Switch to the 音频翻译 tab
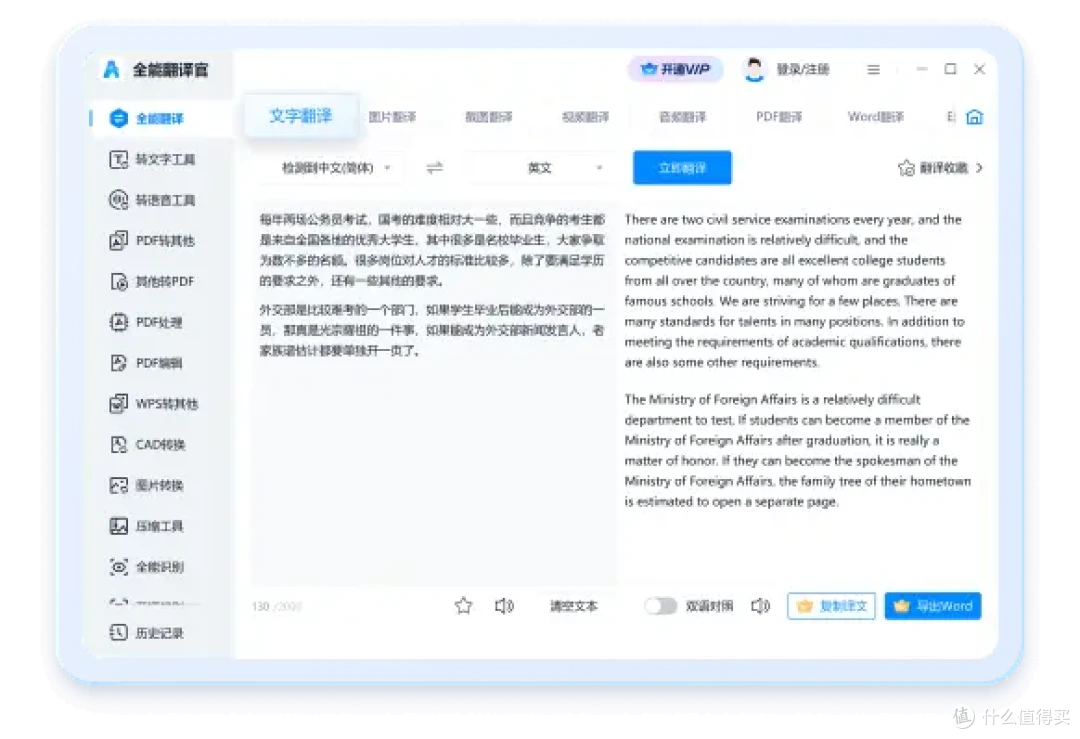The height and width of the screenshot is (739, 1080). 683,117
